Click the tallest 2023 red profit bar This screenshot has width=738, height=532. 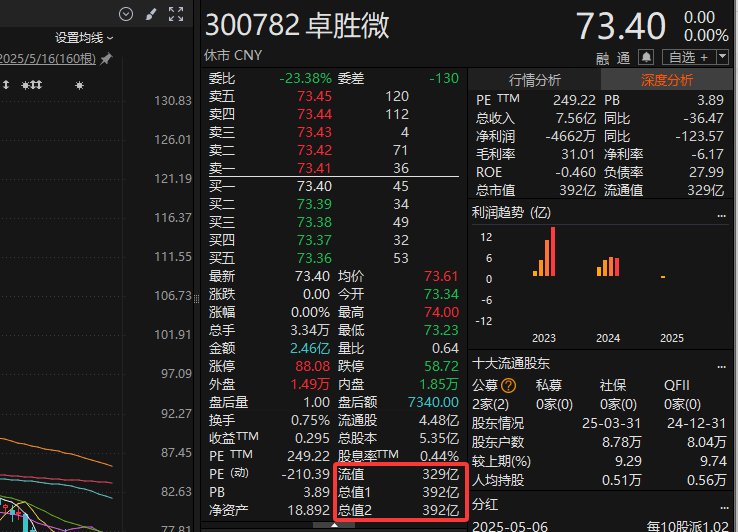click(x=553, y=251)
